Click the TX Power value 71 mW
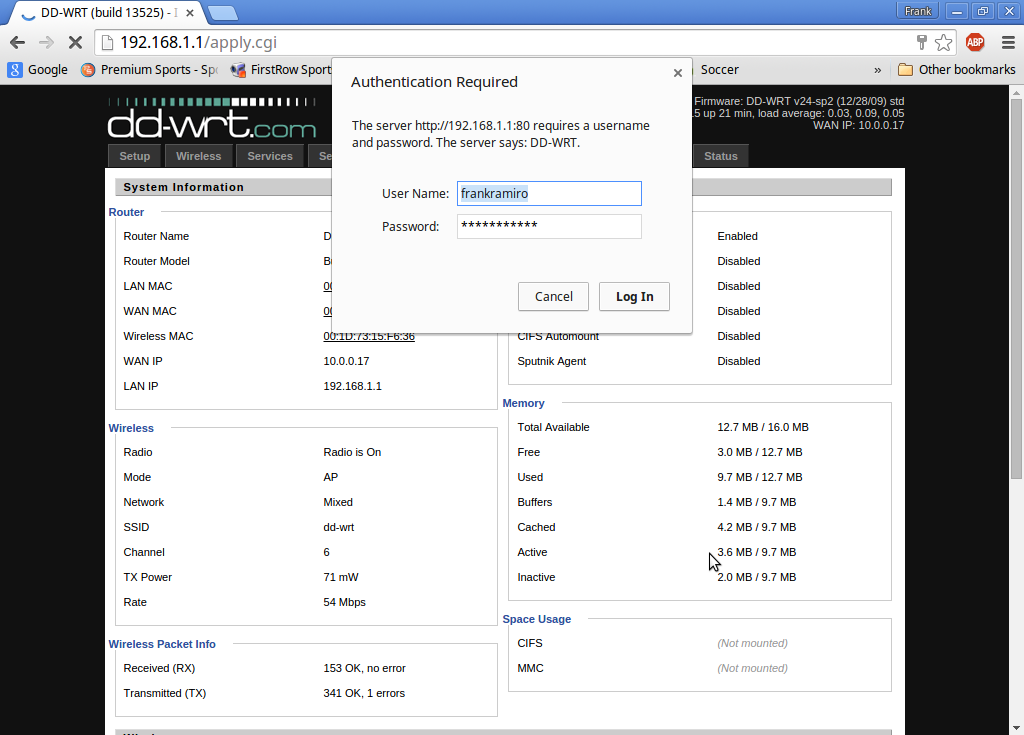This screenshot has height=735, width=1024. tap(341, 578)
